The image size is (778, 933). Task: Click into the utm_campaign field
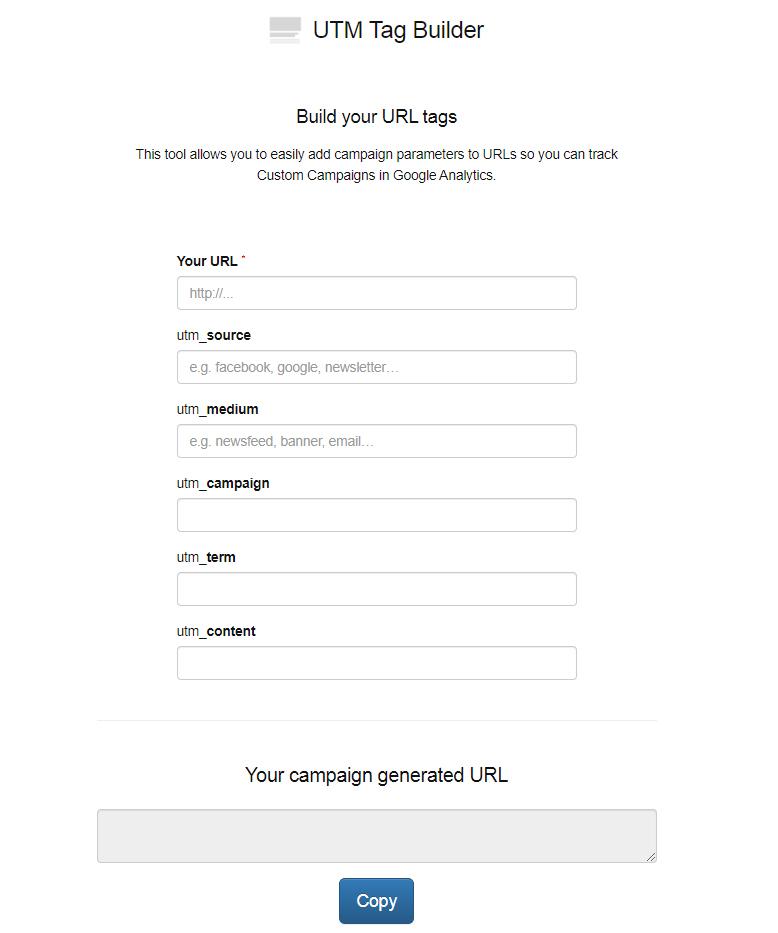coord(377,515)
